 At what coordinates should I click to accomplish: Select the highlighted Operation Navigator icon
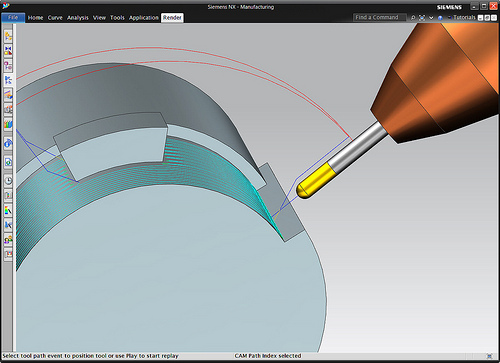pyautogui.click(x=8, y=80)
